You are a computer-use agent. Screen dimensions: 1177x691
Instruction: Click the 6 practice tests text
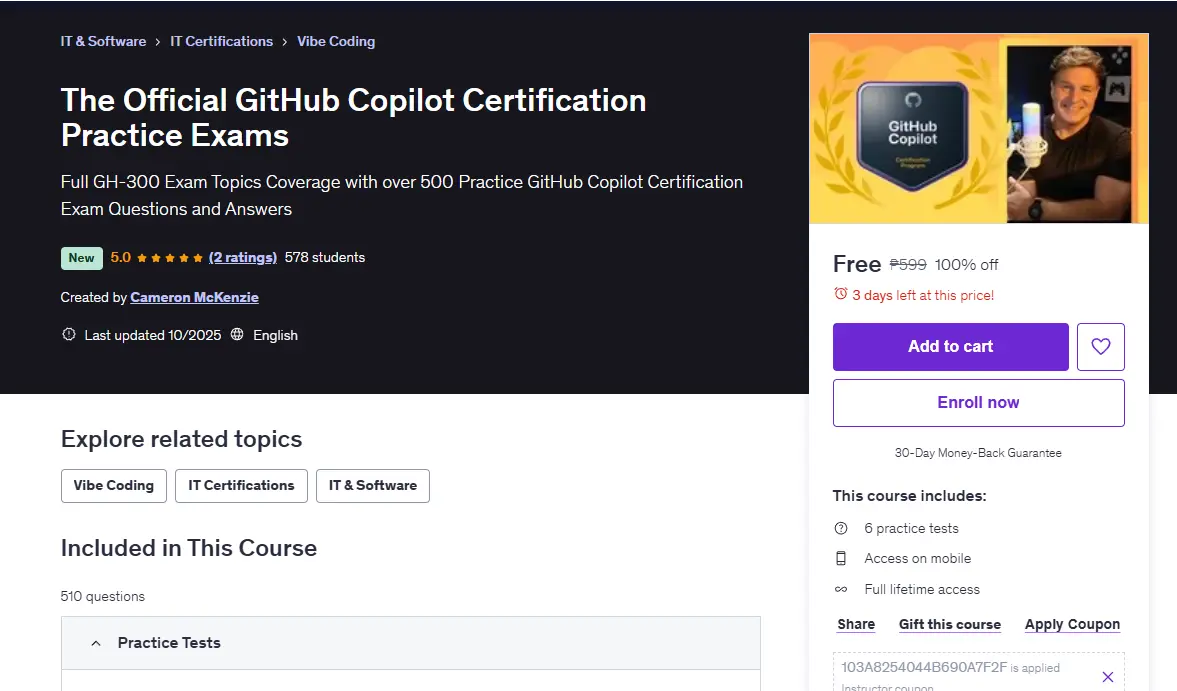[911, 528]
